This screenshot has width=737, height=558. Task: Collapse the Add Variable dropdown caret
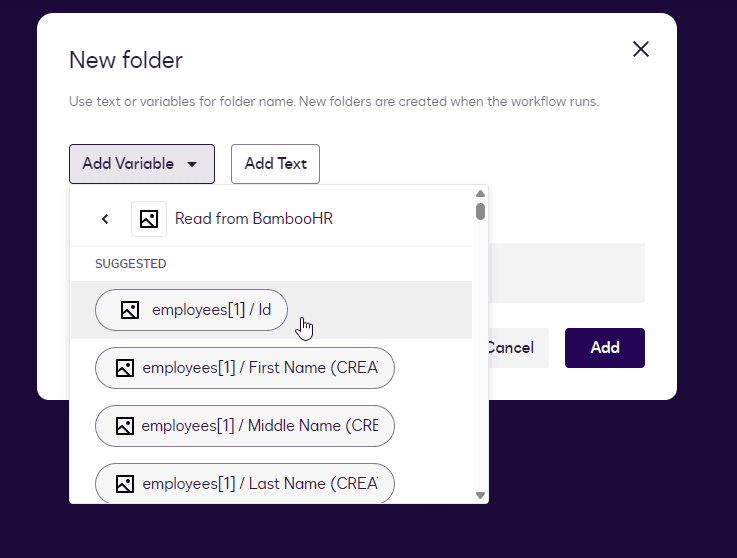(x=192, y=164)
